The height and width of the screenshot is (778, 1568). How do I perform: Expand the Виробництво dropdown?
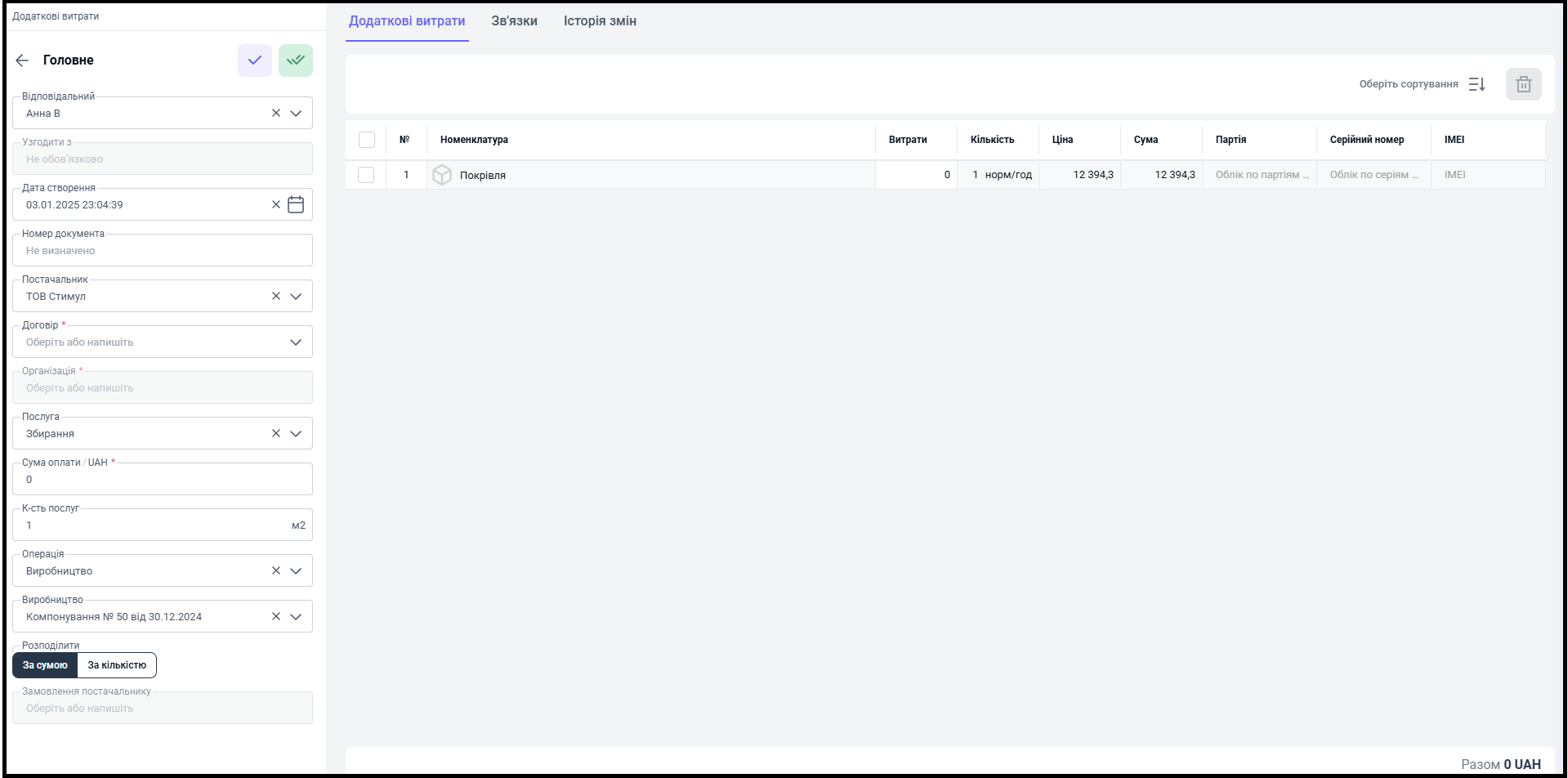point(296,617)
